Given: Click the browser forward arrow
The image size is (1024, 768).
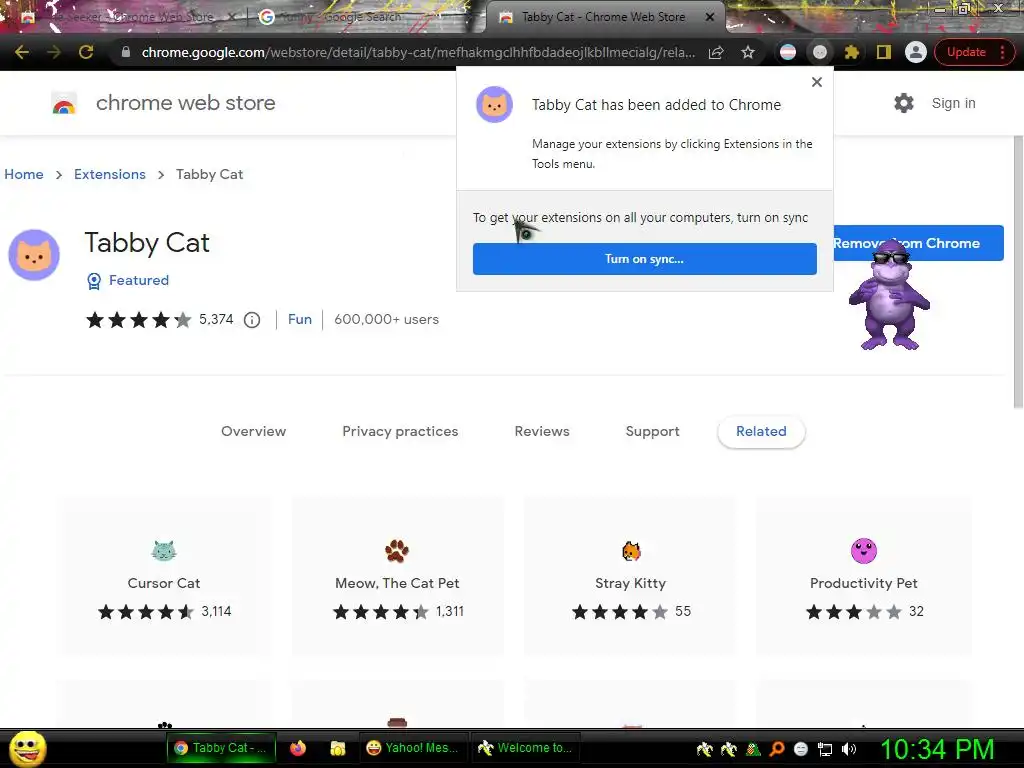Looking at the screenshot, I should point(54,52).
